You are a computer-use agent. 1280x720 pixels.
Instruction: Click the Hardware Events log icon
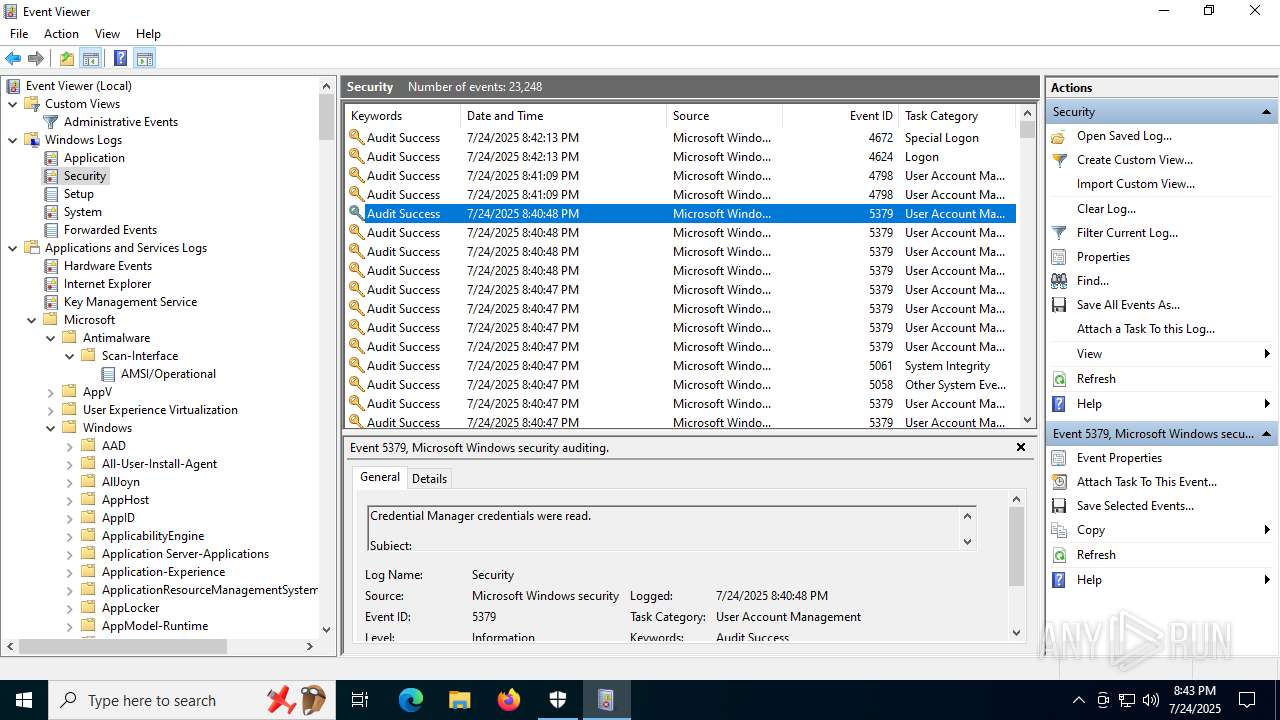[51, 266]
